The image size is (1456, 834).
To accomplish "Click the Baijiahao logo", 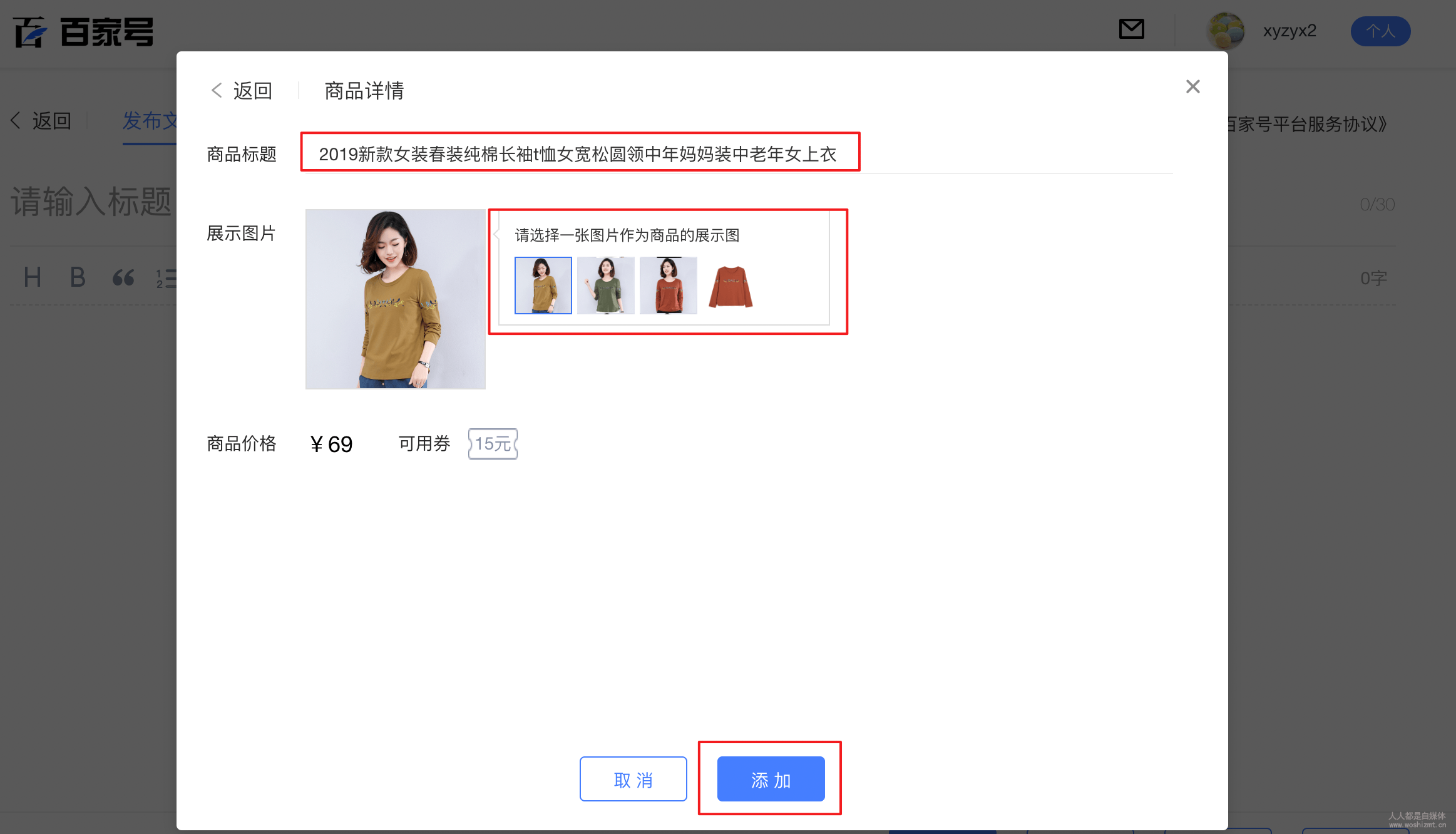I will click(x=83, y=32).
